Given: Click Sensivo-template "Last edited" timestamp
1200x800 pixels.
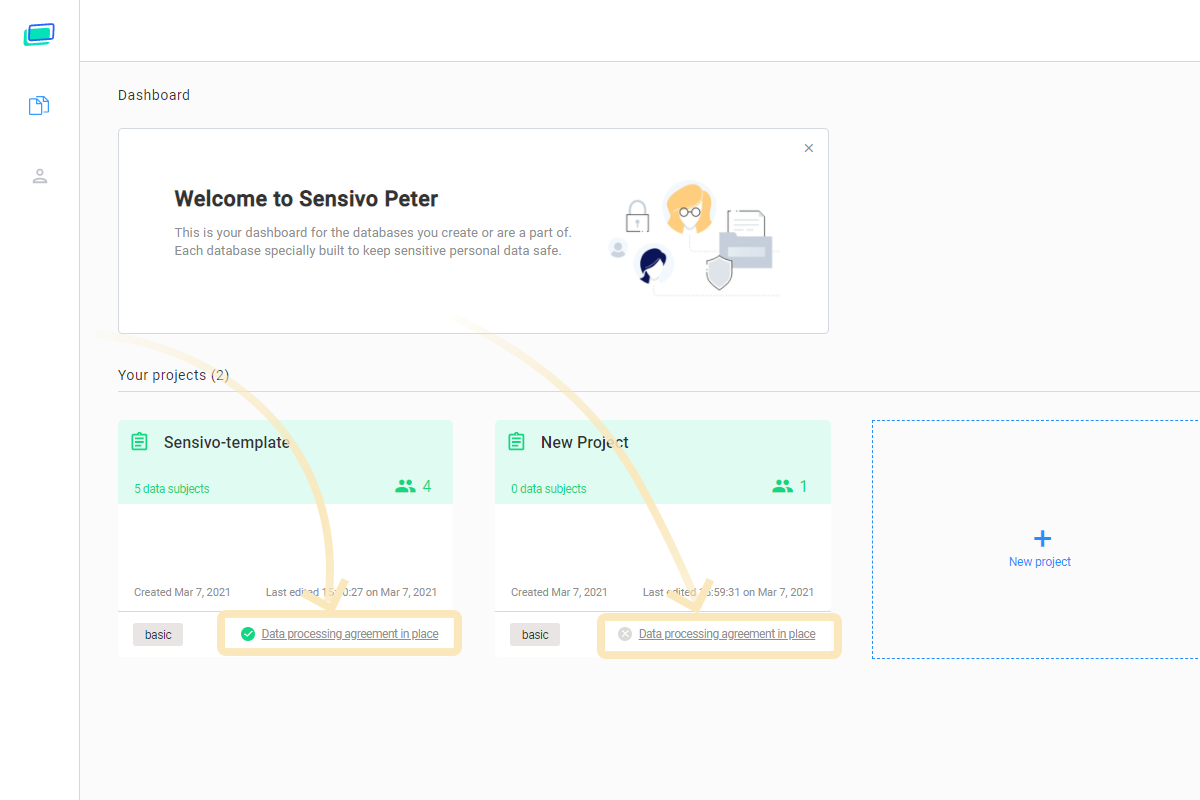Looking at the screenshot, I should [351, 592].
